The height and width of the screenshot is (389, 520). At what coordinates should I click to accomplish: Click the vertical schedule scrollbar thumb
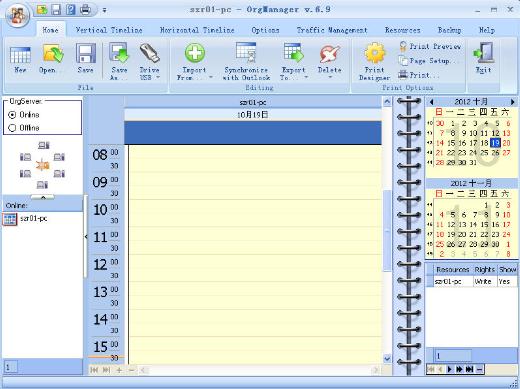click(387, 230)
